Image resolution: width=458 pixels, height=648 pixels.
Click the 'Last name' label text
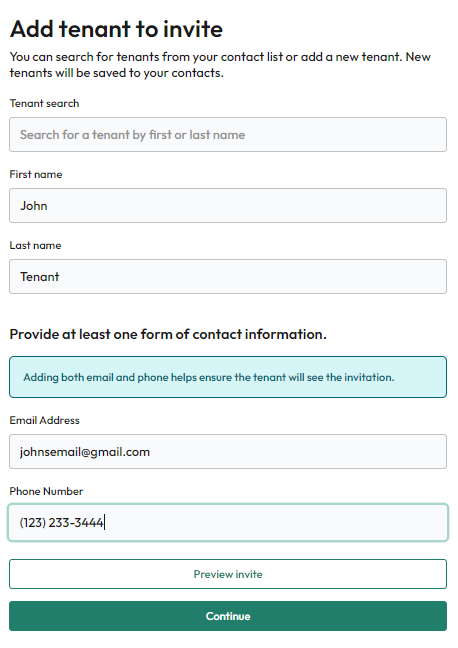point(36,245)
